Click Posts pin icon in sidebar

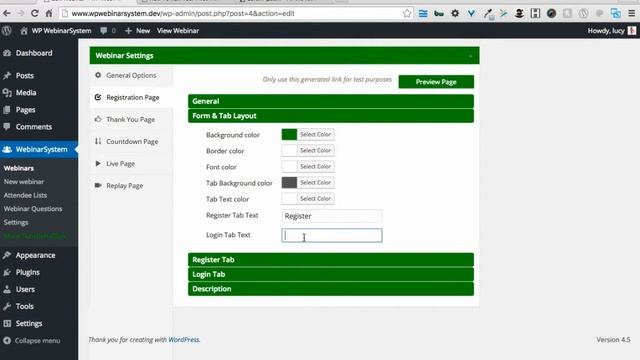pyautogui.click(x=7, y=76)
